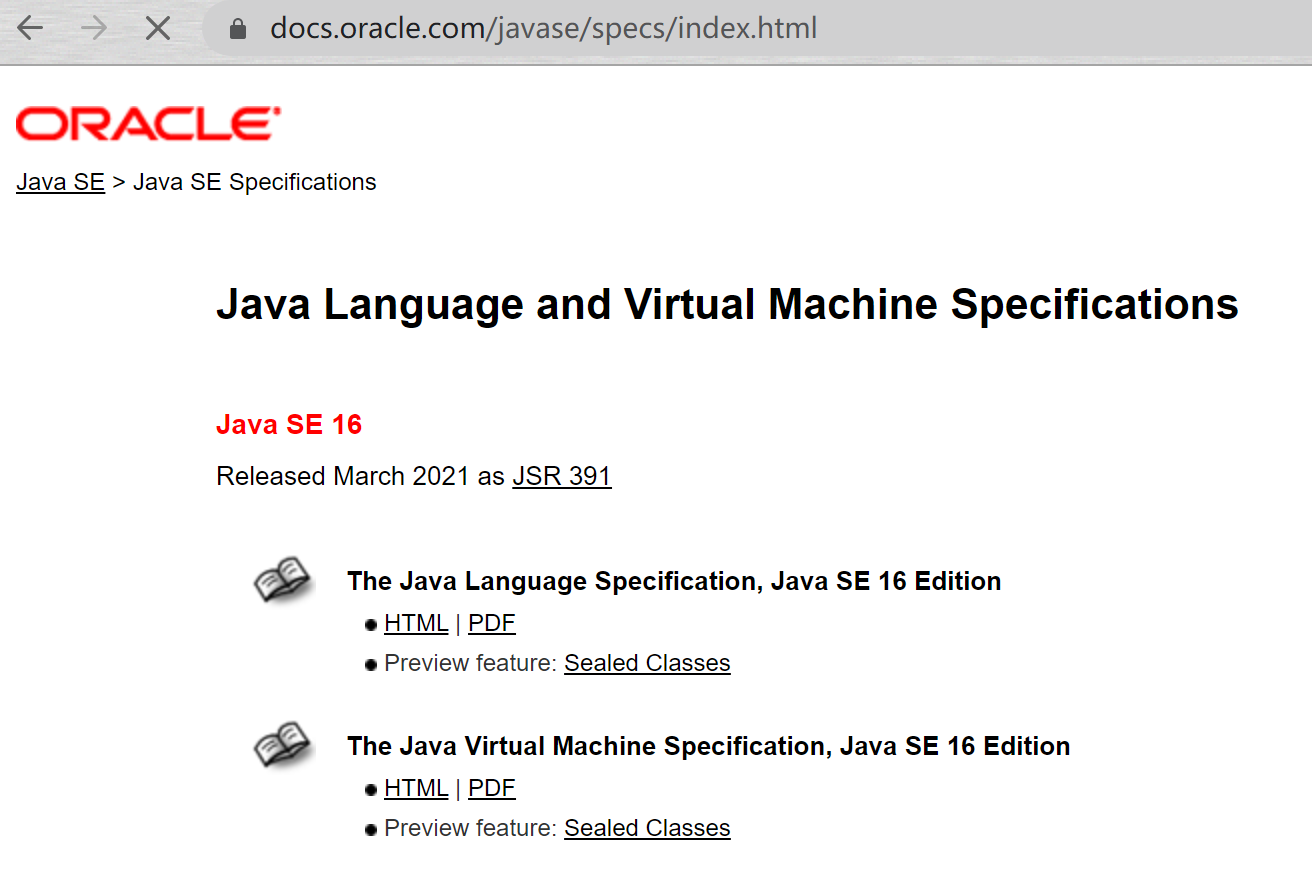
Task: Click the address bar URL
Action: pyautogui.click(x=543, y=28)
